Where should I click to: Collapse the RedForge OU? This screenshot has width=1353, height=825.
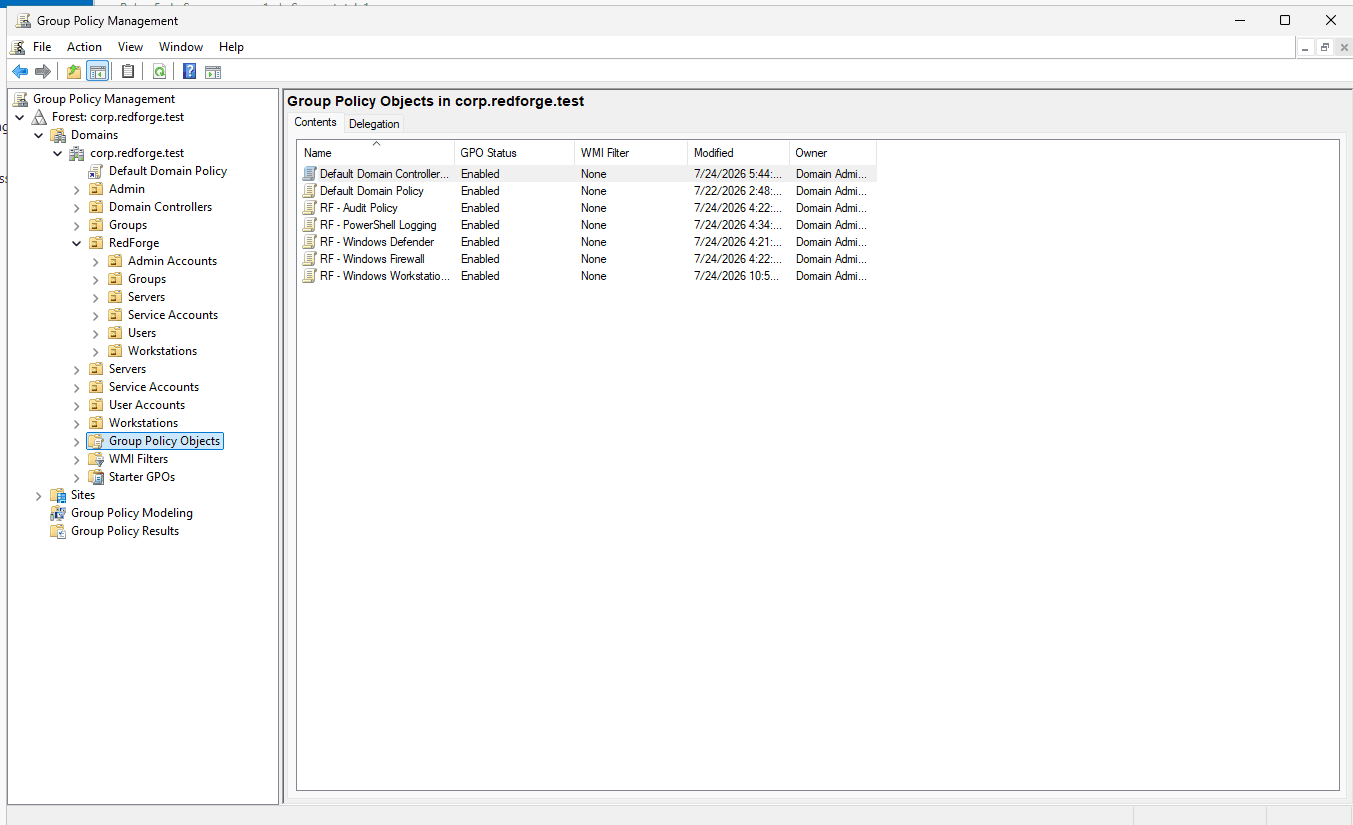coord(77,243)
